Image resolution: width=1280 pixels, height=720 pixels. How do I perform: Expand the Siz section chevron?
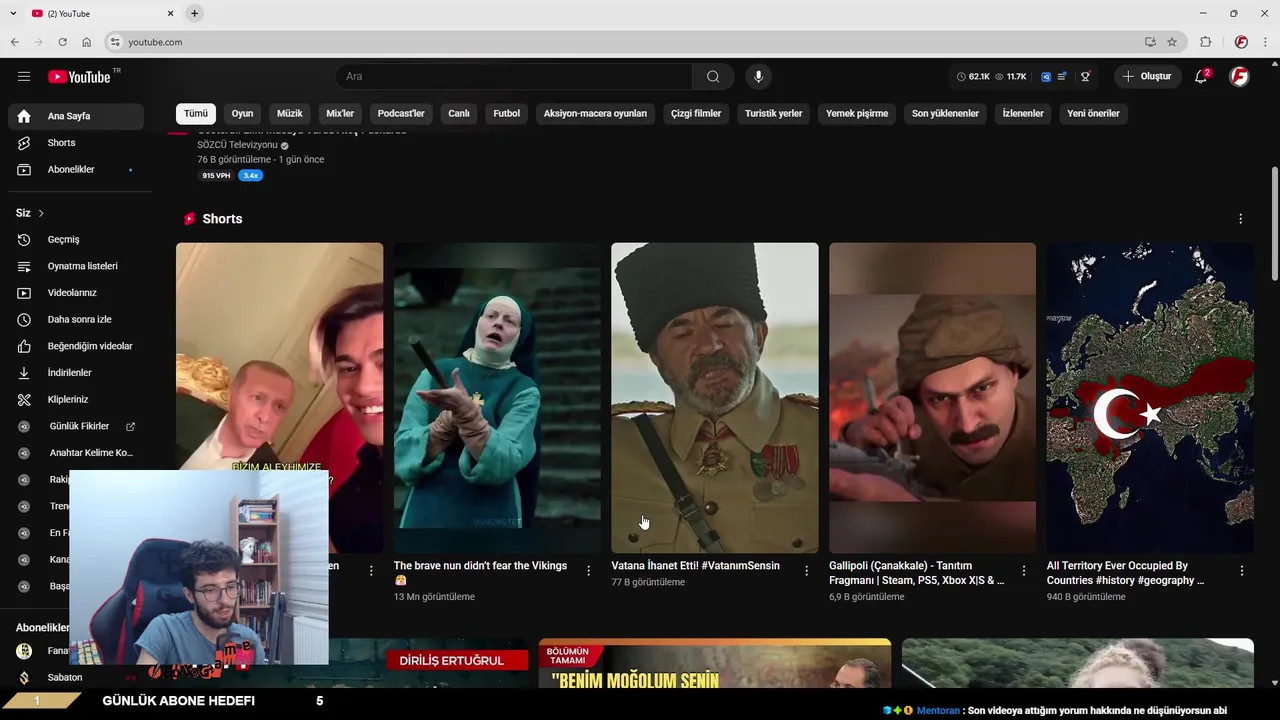pos(41,213)
